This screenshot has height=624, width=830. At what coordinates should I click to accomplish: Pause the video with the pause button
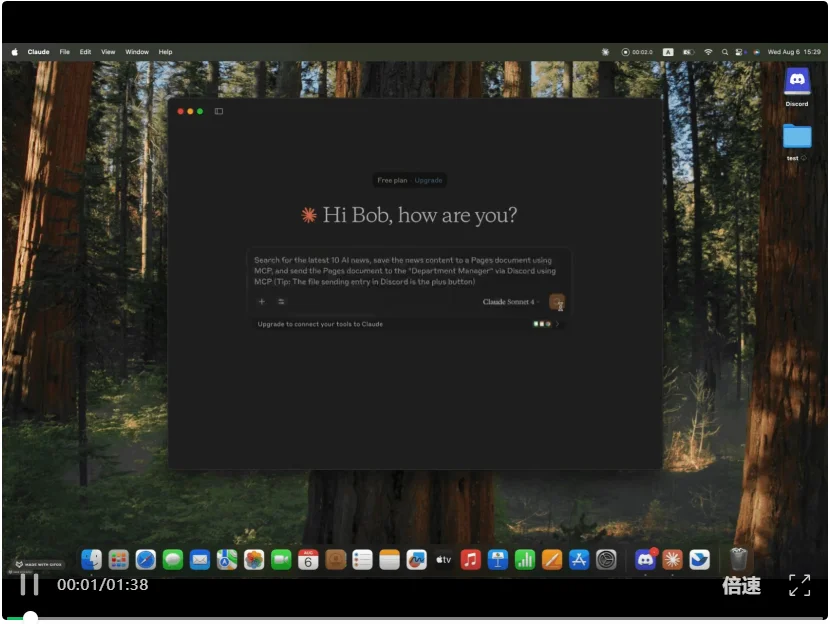point(30,585)
